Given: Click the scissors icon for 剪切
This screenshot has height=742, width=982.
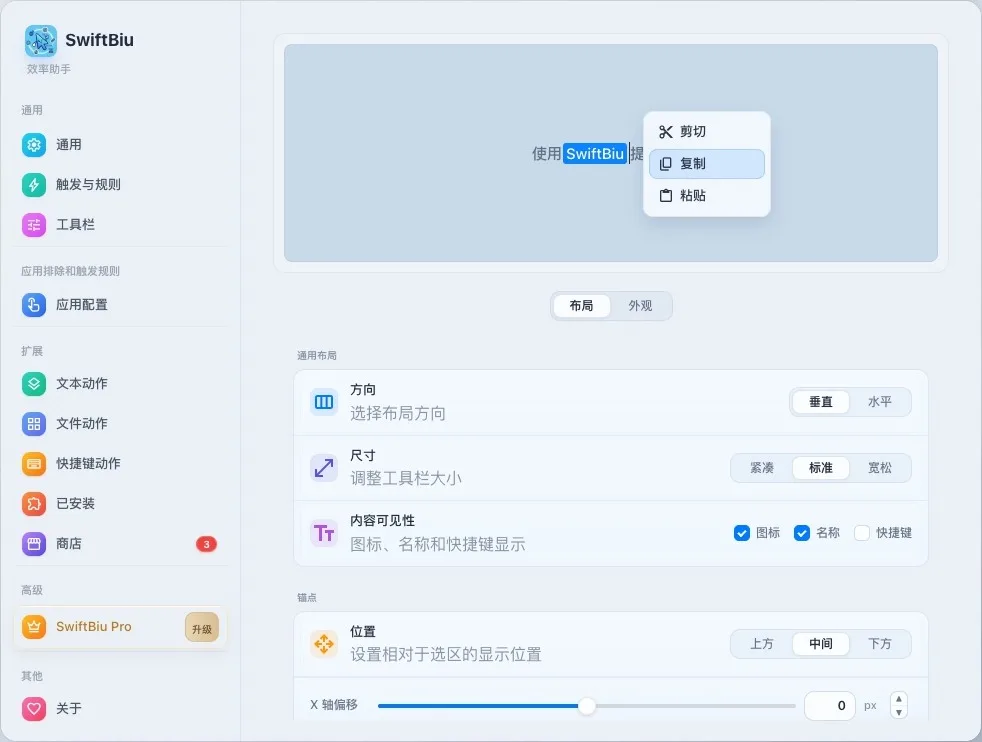Looking at the screenshot, I should (665, 131).
